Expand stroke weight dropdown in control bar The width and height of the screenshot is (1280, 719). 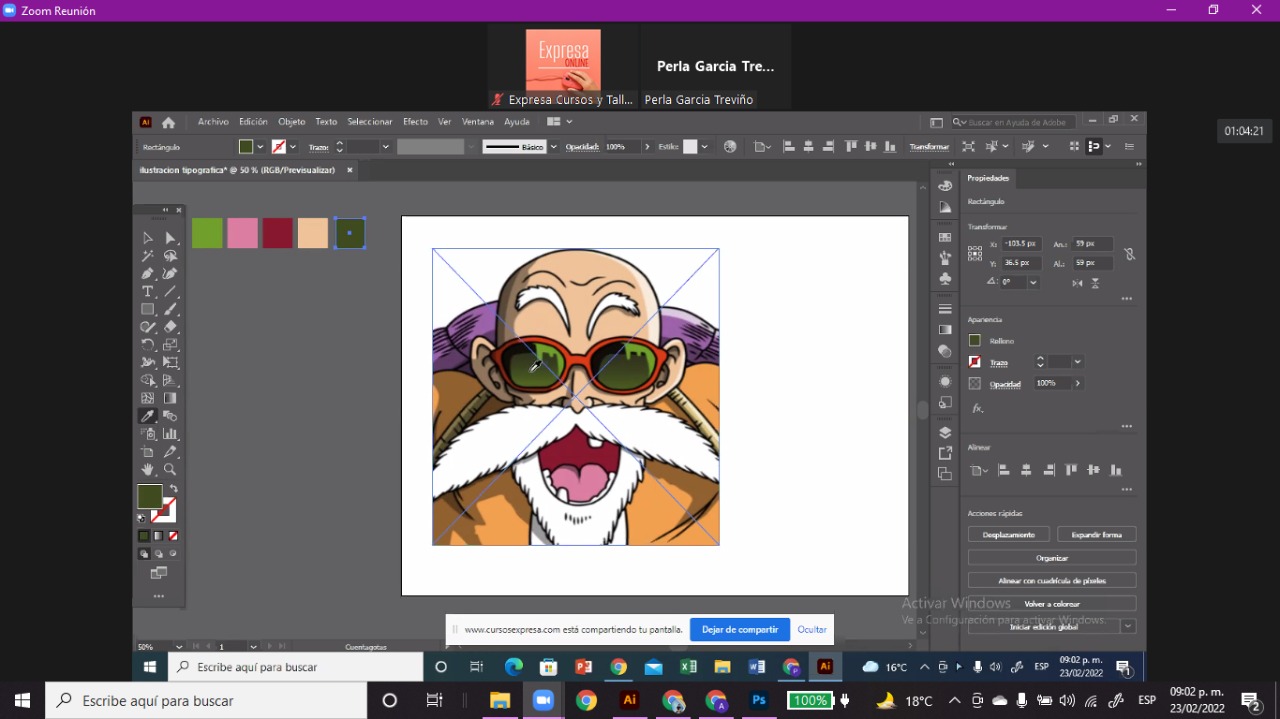[x=385, y=147]
